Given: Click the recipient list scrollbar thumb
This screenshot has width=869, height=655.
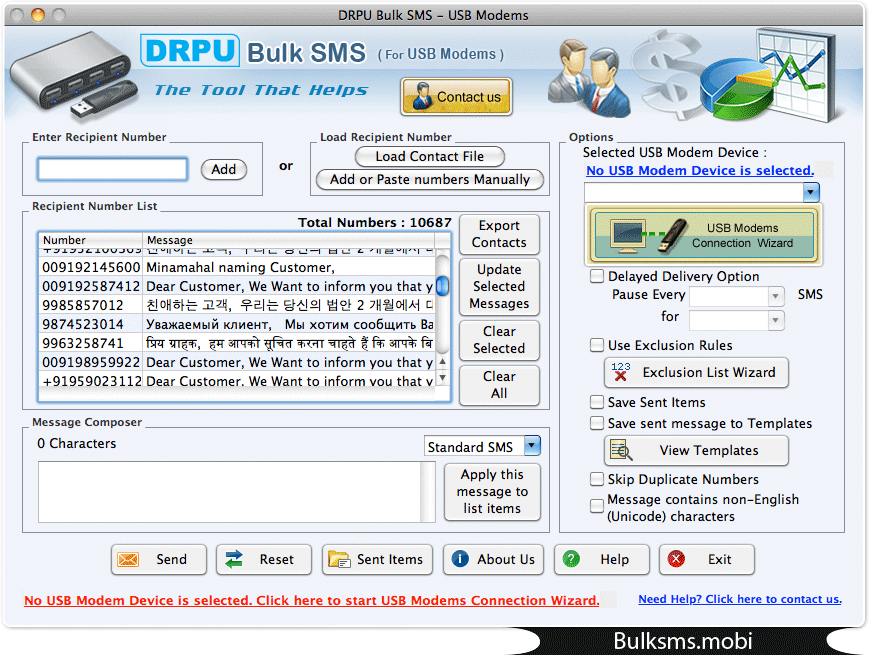Looking at the screenshot, I should [442, 286].
